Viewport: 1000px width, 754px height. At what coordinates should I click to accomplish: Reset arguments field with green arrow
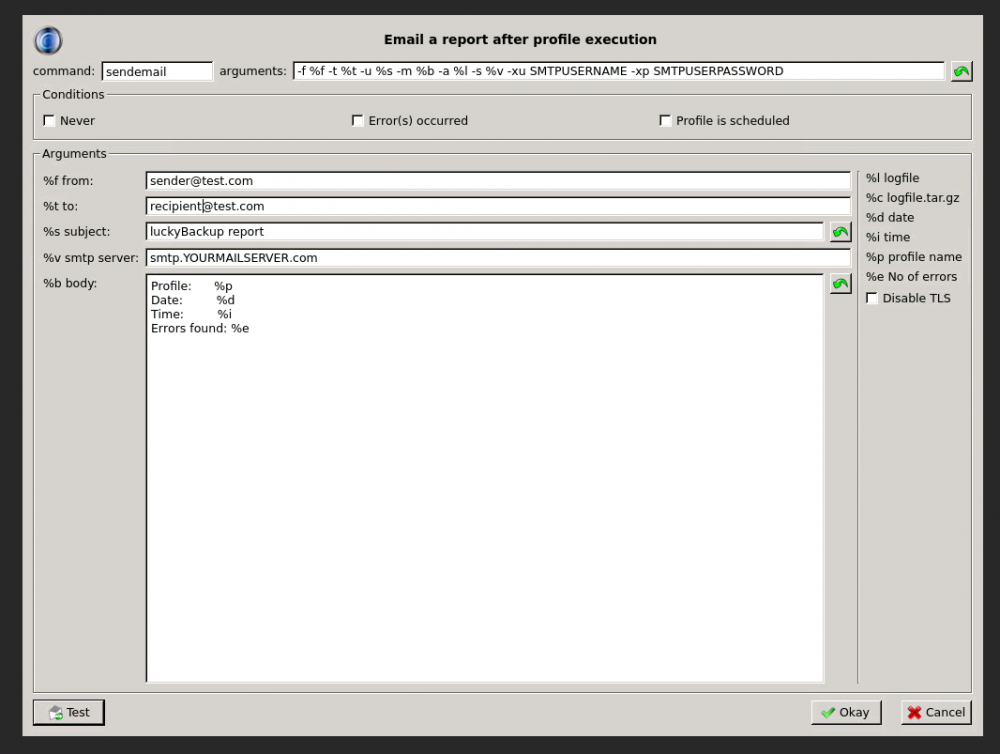pos(961,71)
